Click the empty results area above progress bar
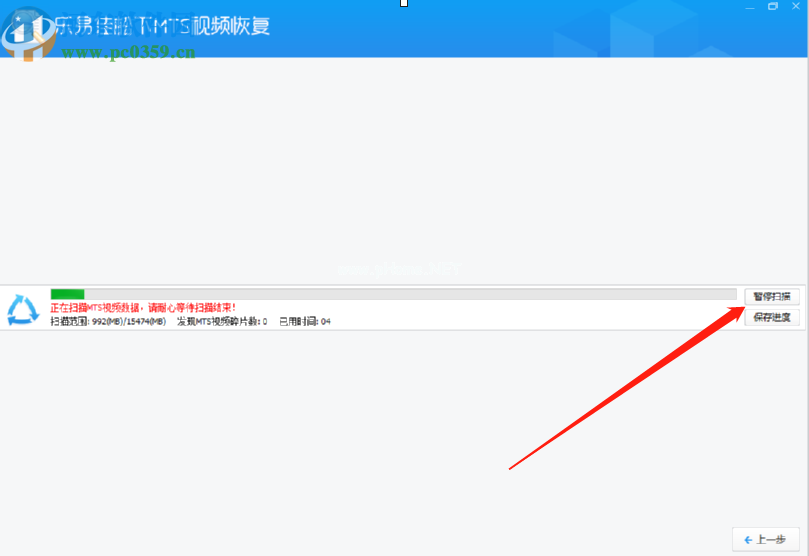Viewport: 809px width, 556px height. (400, 170)
